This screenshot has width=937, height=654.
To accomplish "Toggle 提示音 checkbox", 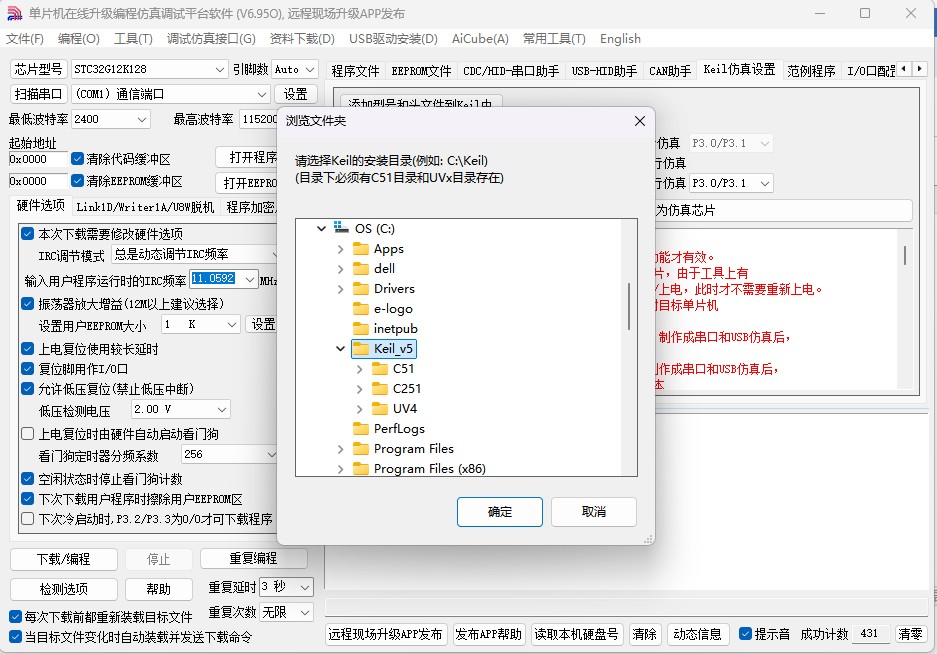I will point(745,634).
